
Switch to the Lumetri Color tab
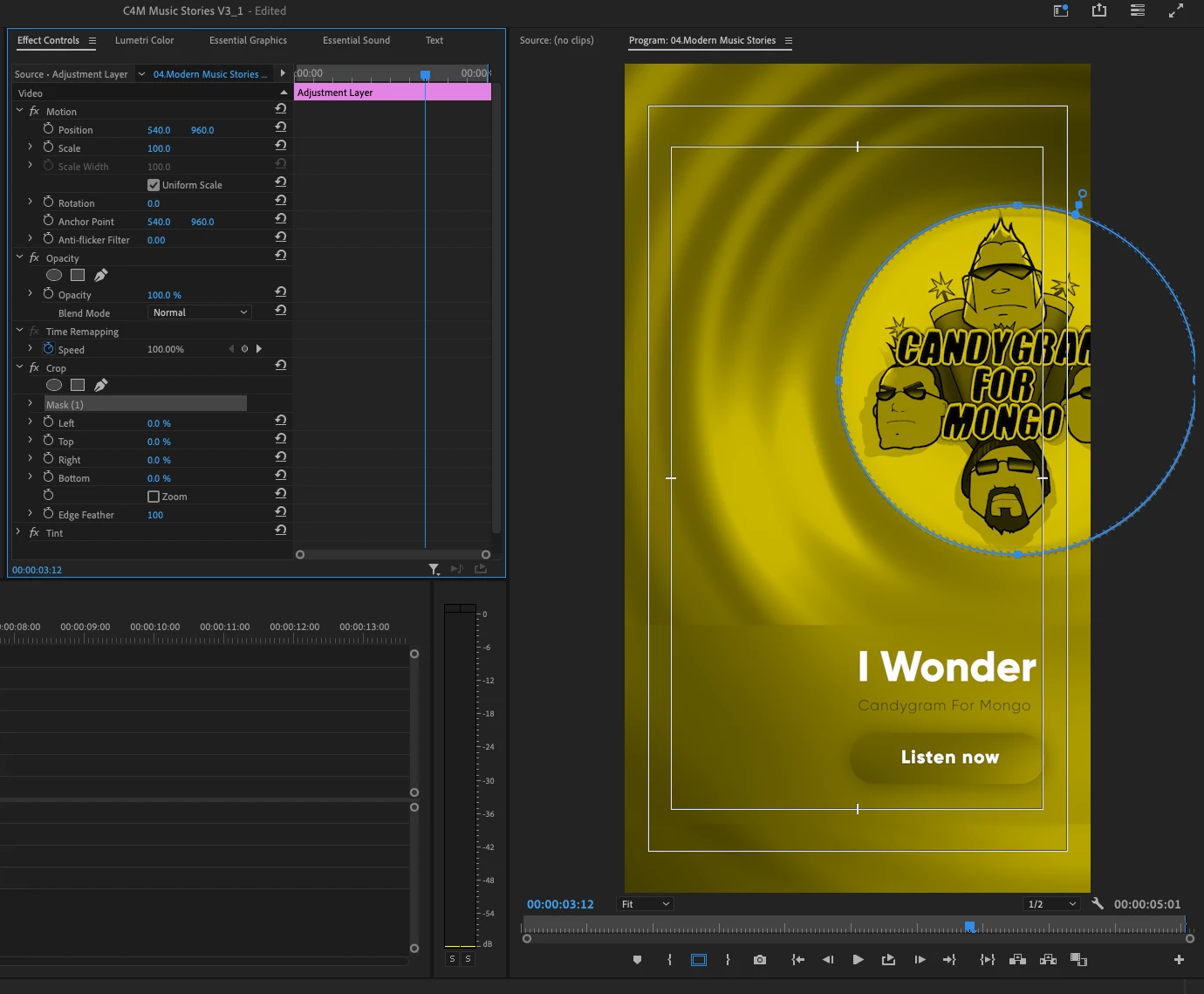click(x=144, y=40)
